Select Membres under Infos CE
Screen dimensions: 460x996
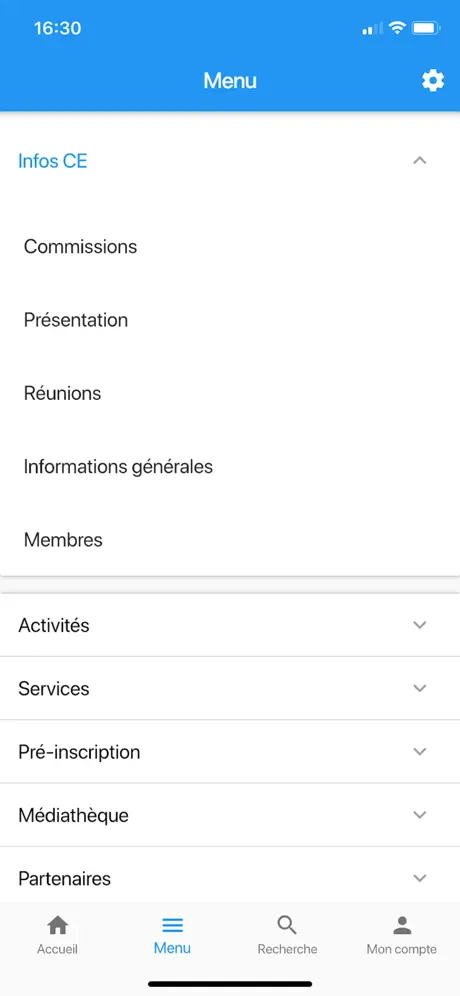coord(63,540)
